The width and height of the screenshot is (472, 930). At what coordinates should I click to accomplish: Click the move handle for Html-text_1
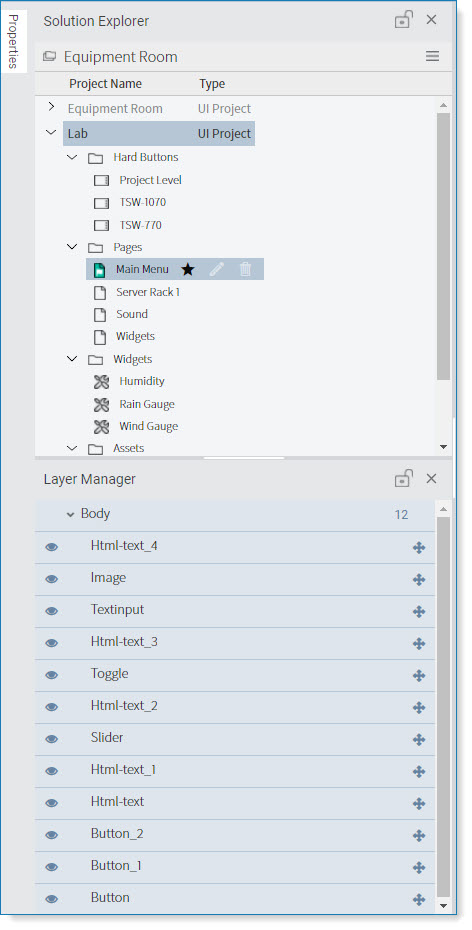click(x=419, y=772)
